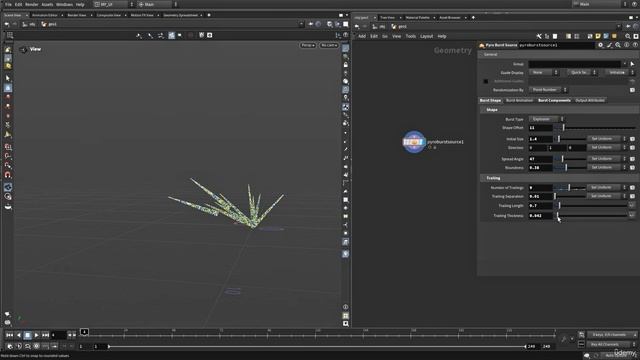Jump to the first frame
The height and width of the screenshot is (360, 640).
point(9,335)
